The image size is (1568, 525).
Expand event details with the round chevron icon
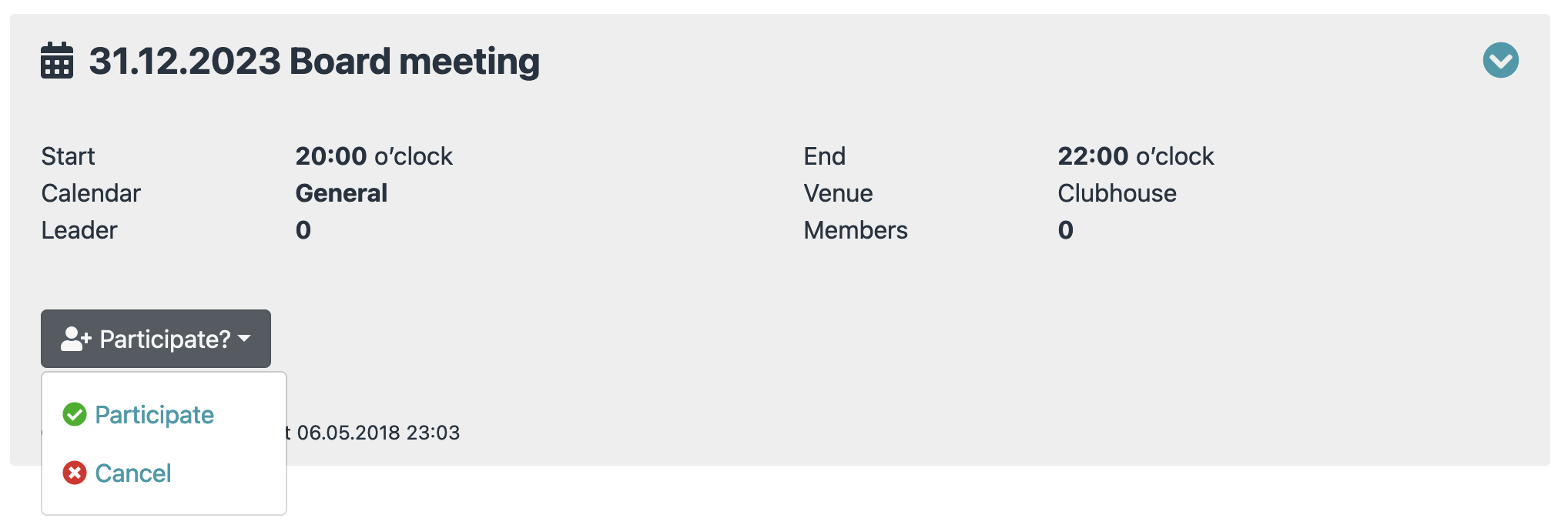coord(1500,60)
